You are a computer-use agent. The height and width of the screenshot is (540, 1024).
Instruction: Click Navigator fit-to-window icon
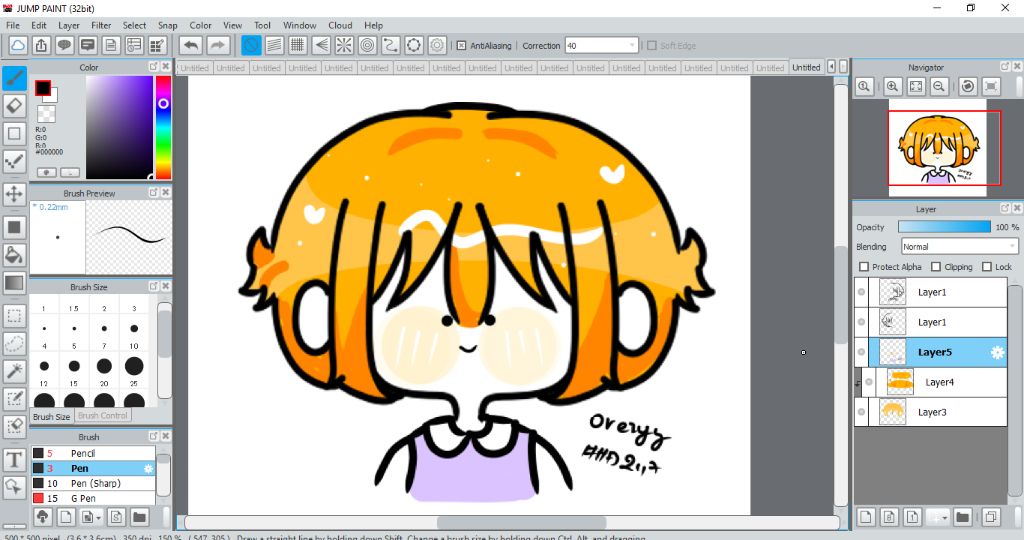click(x=916, y=86)
